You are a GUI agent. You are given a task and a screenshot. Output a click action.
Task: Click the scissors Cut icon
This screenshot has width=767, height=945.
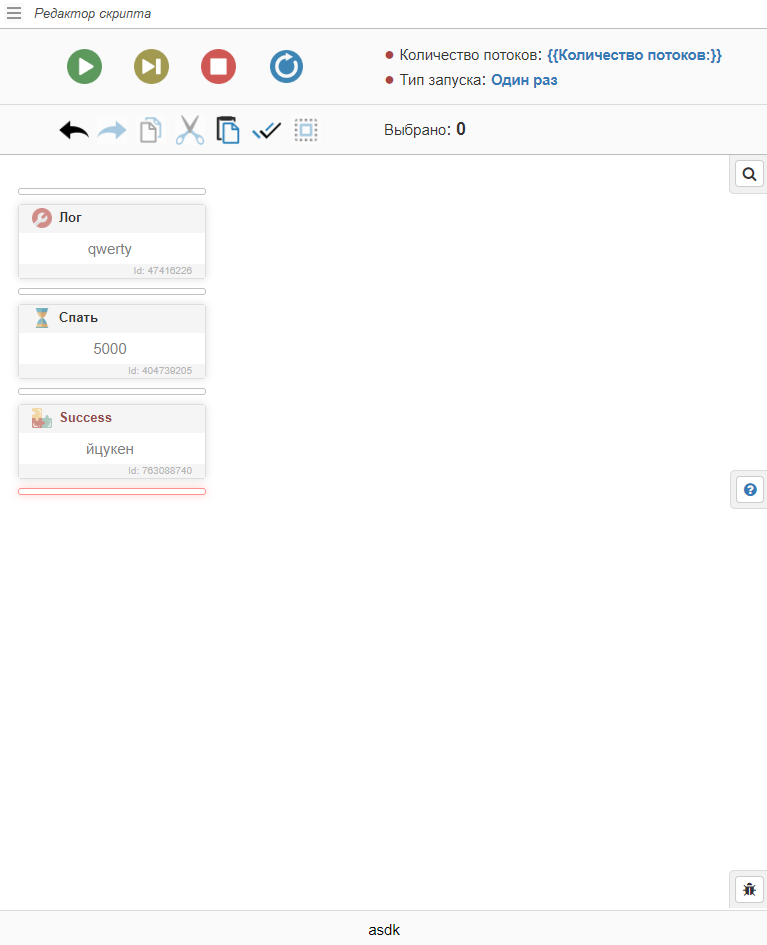(190, 130)
